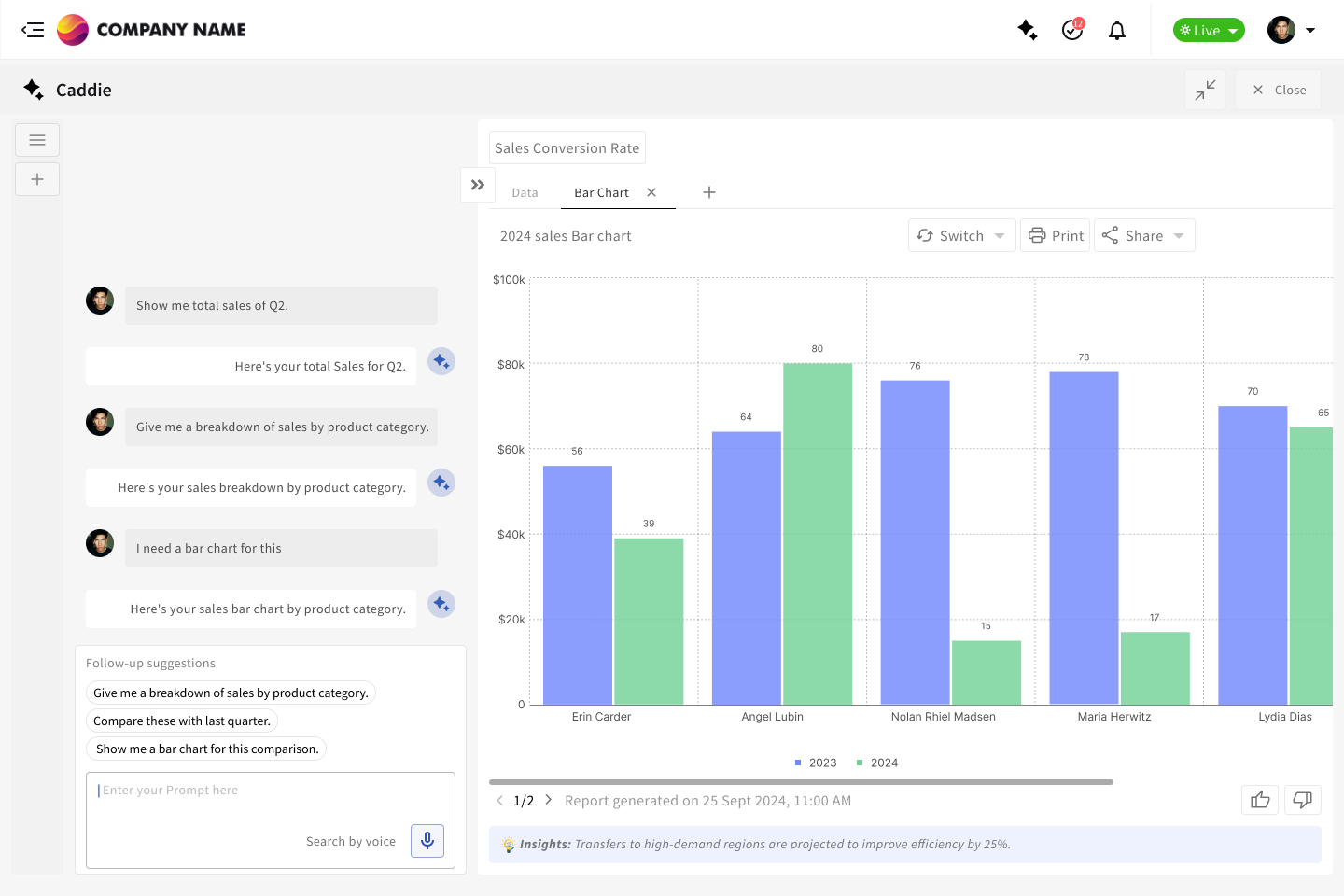The width and height of the screenshot is (1344, 896).
Task: Click the Print button
Action: click(x=1056, y=235)
